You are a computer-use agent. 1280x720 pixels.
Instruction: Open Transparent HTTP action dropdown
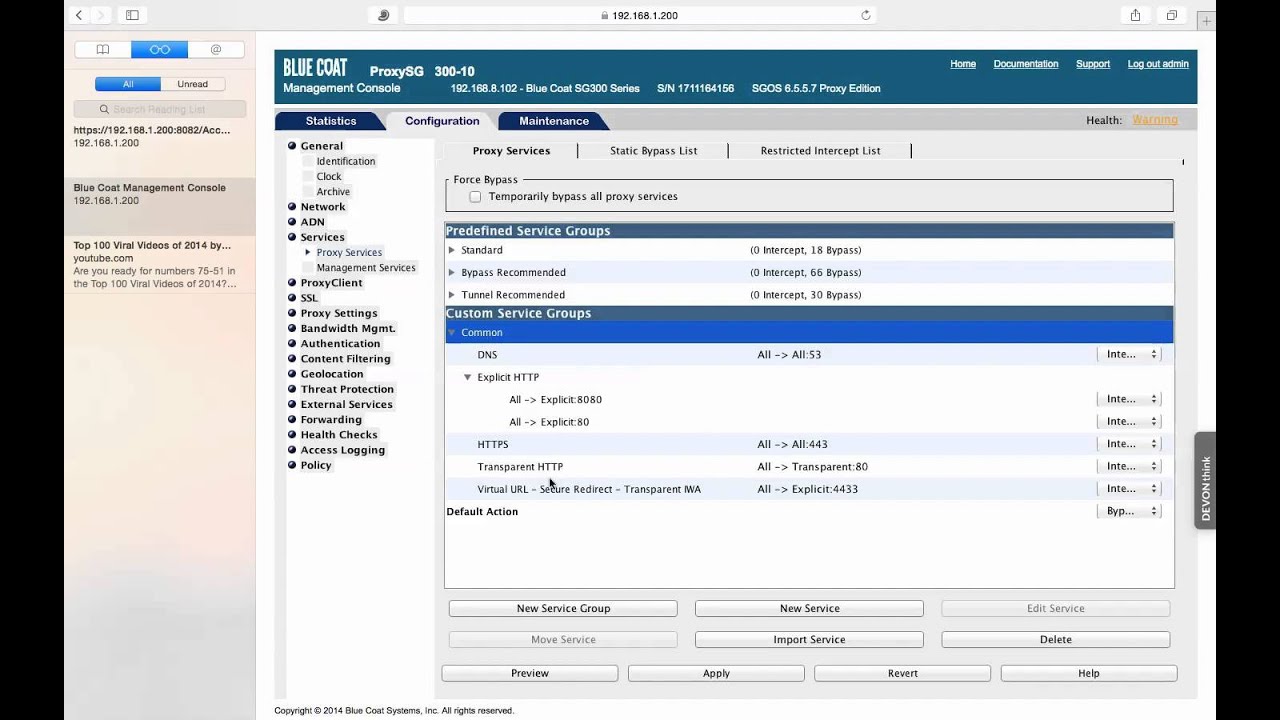1129,466
